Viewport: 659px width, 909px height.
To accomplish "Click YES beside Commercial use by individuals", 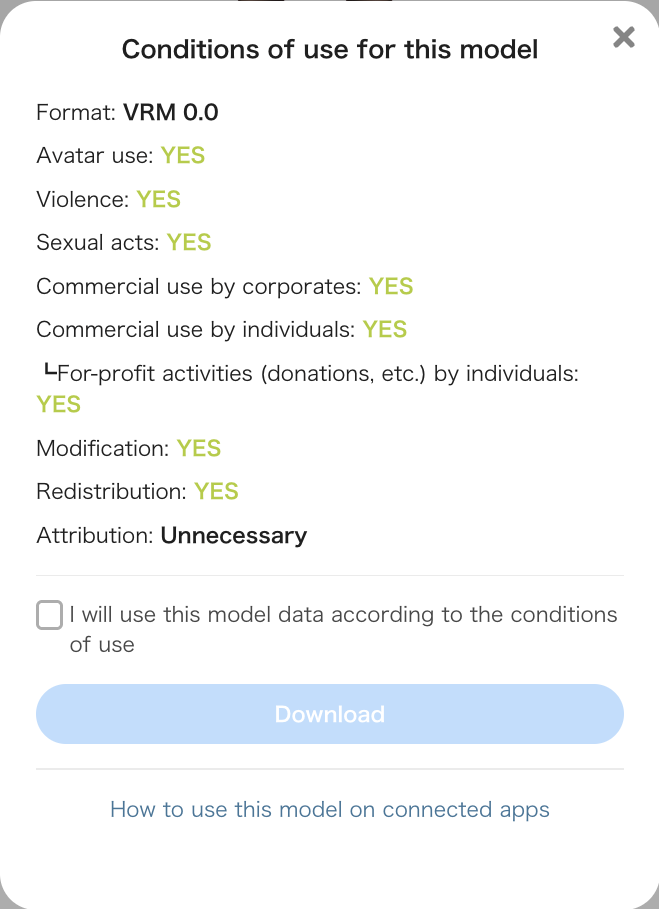I will click(x=385, y=329).
